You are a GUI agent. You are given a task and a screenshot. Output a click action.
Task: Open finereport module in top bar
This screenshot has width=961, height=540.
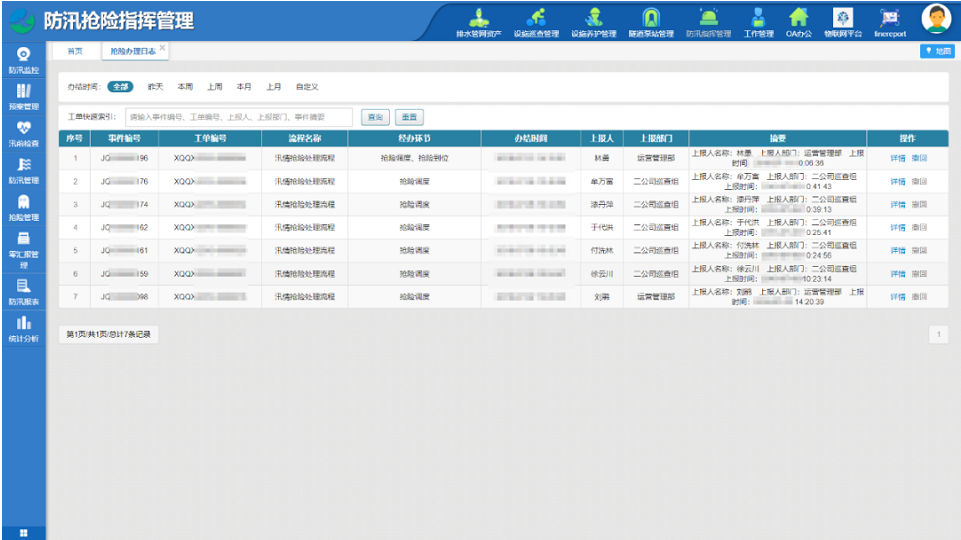pos(890,23)
